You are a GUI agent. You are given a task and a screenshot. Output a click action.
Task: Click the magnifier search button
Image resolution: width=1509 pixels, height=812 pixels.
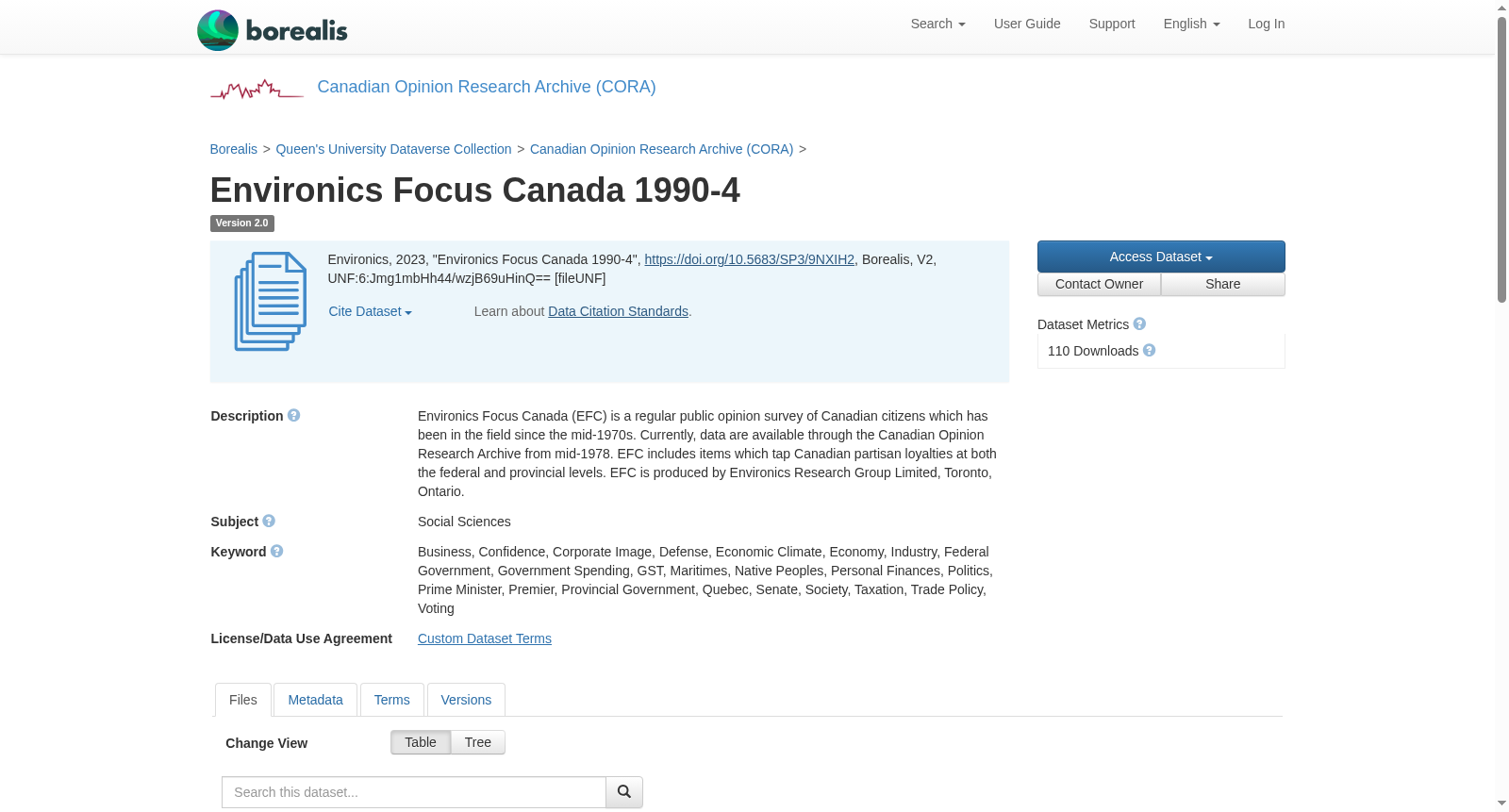coord(624,792)
